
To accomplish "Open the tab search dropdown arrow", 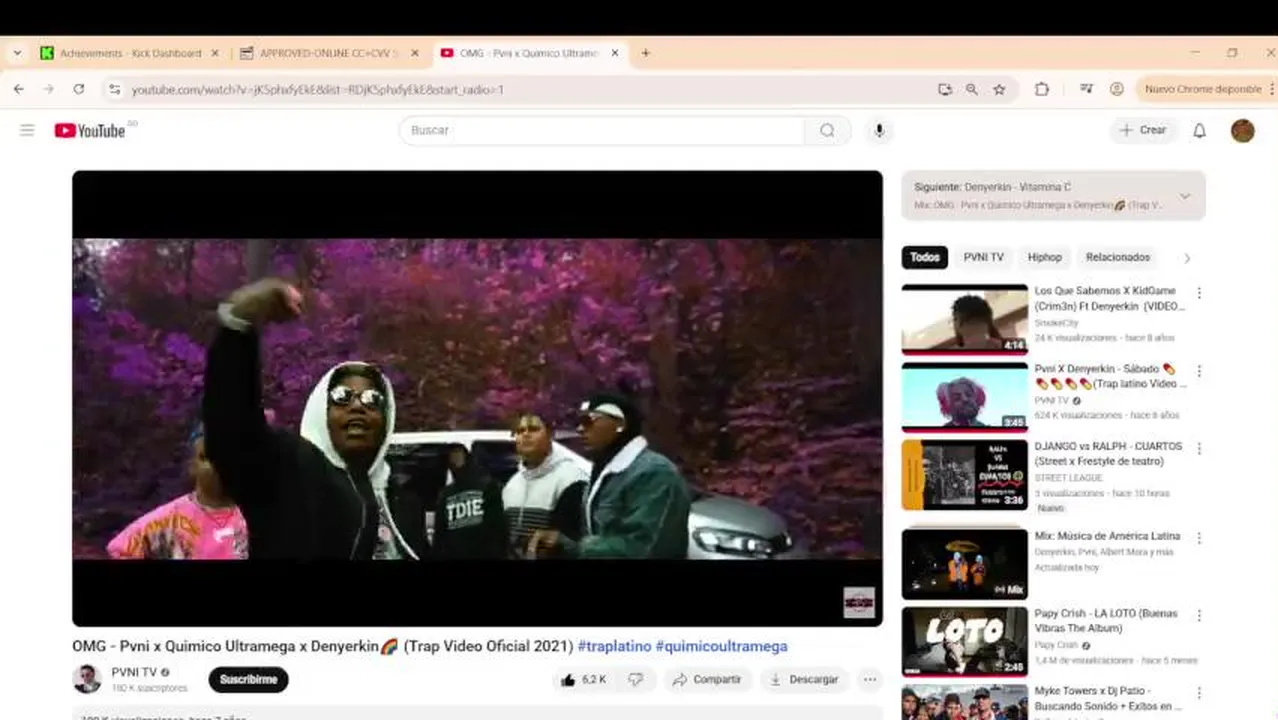I will [x=17, y=53].
